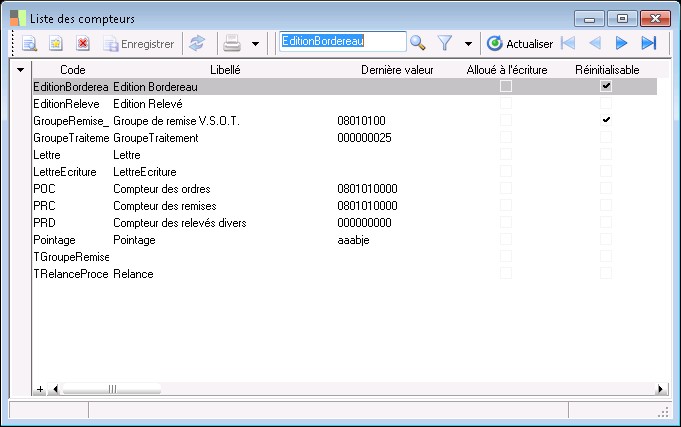Viewport: 681px width, 427px height.
Task: Click the printer icon
Action: (232, 43)
